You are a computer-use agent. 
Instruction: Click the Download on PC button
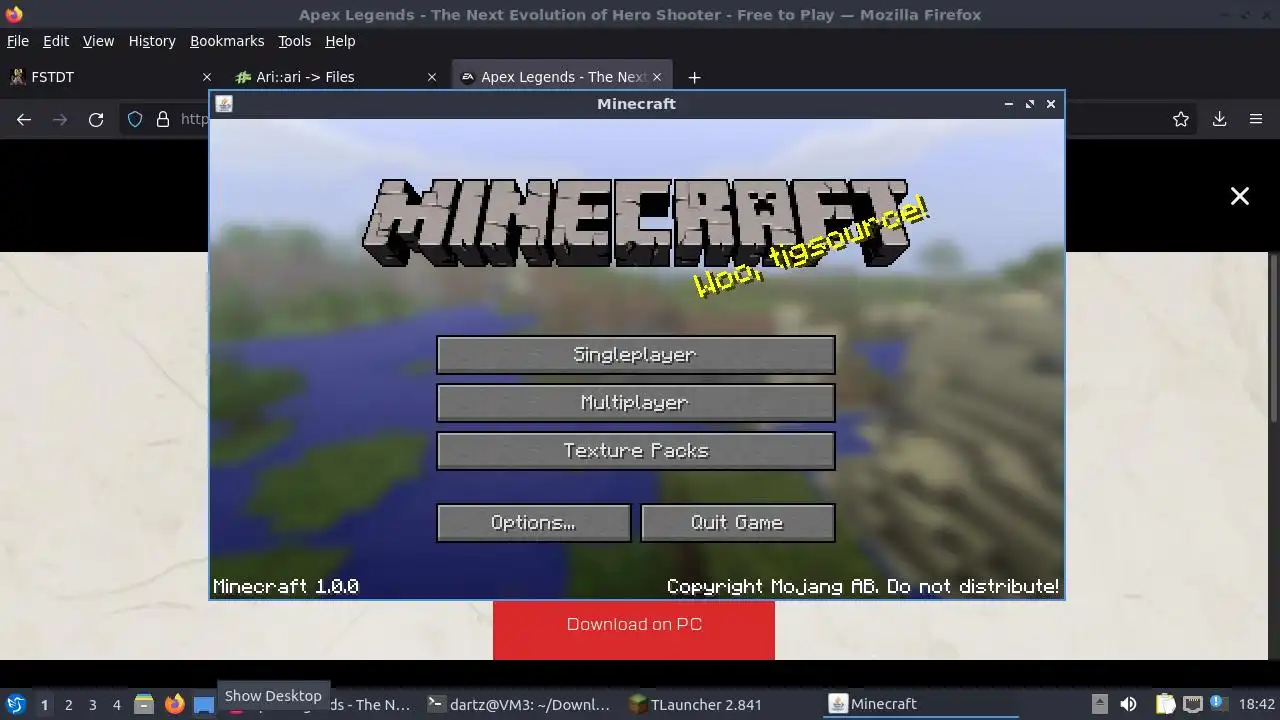pyautogui.click(x=634, y=629)
